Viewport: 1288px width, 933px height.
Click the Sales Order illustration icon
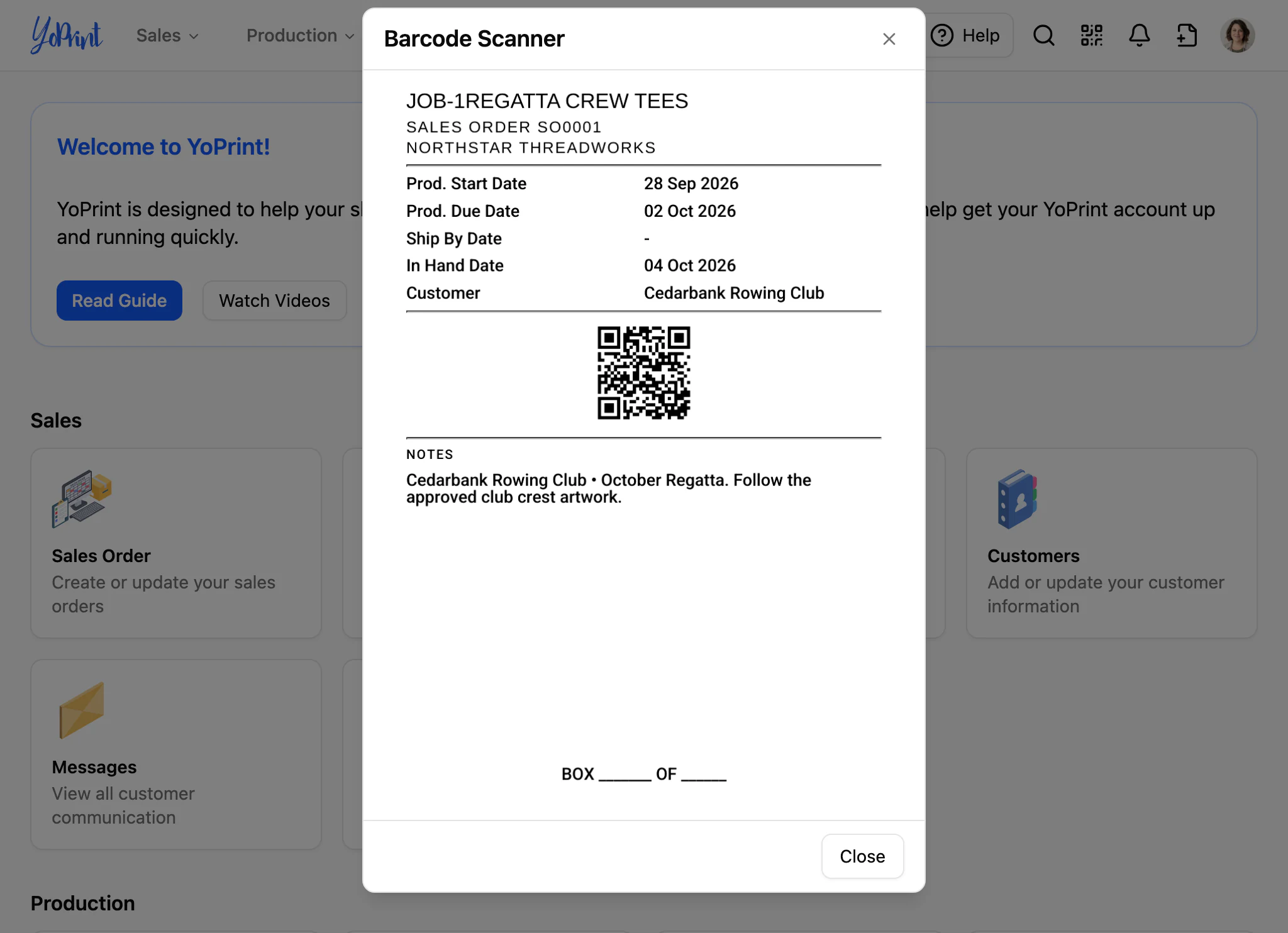[82, 499]
